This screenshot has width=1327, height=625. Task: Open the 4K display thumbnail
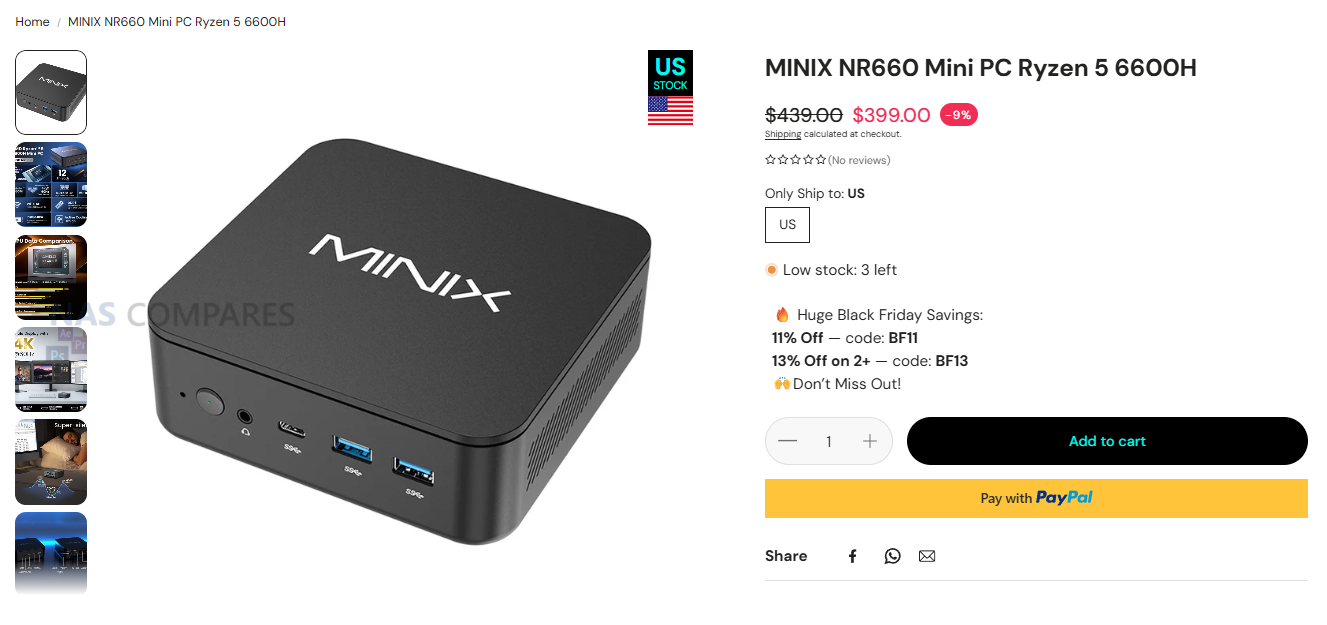click(51, 370)
